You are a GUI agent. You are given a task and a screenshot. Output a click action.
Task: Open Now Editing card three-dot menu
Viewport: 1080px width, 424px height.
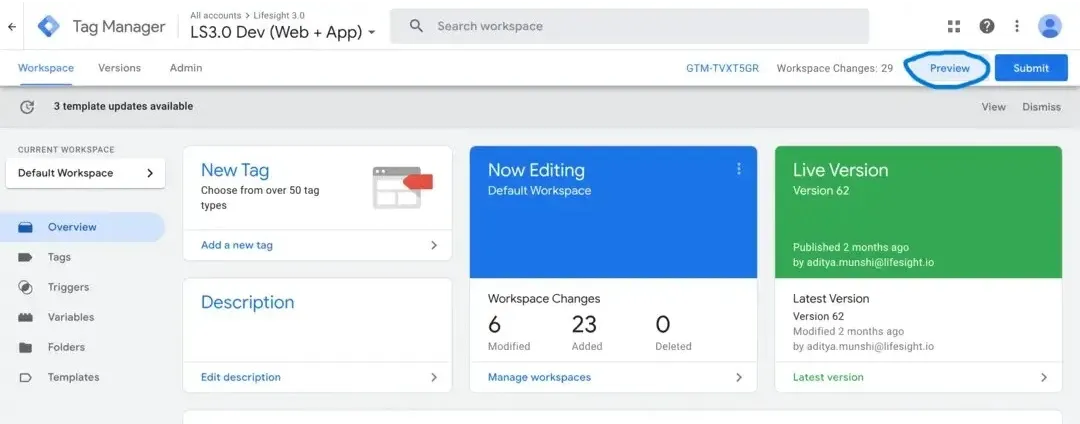pyautogui.click(x=739, y=169)
